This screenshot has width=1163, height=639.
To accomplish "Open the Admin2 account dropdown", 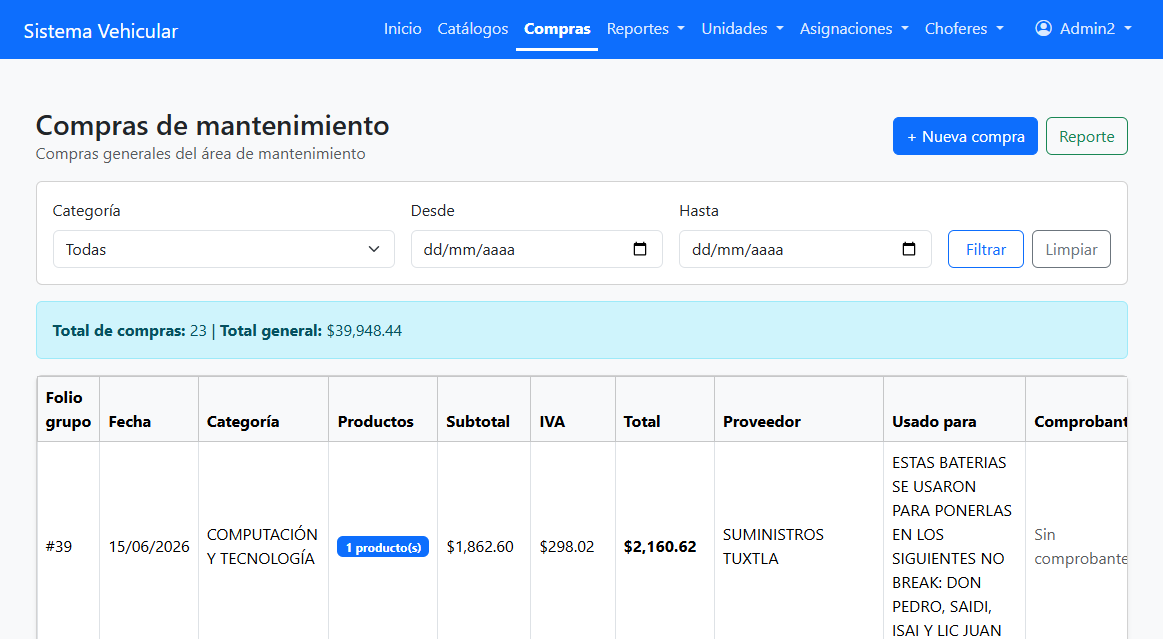I will click(x=1084, y=28).
